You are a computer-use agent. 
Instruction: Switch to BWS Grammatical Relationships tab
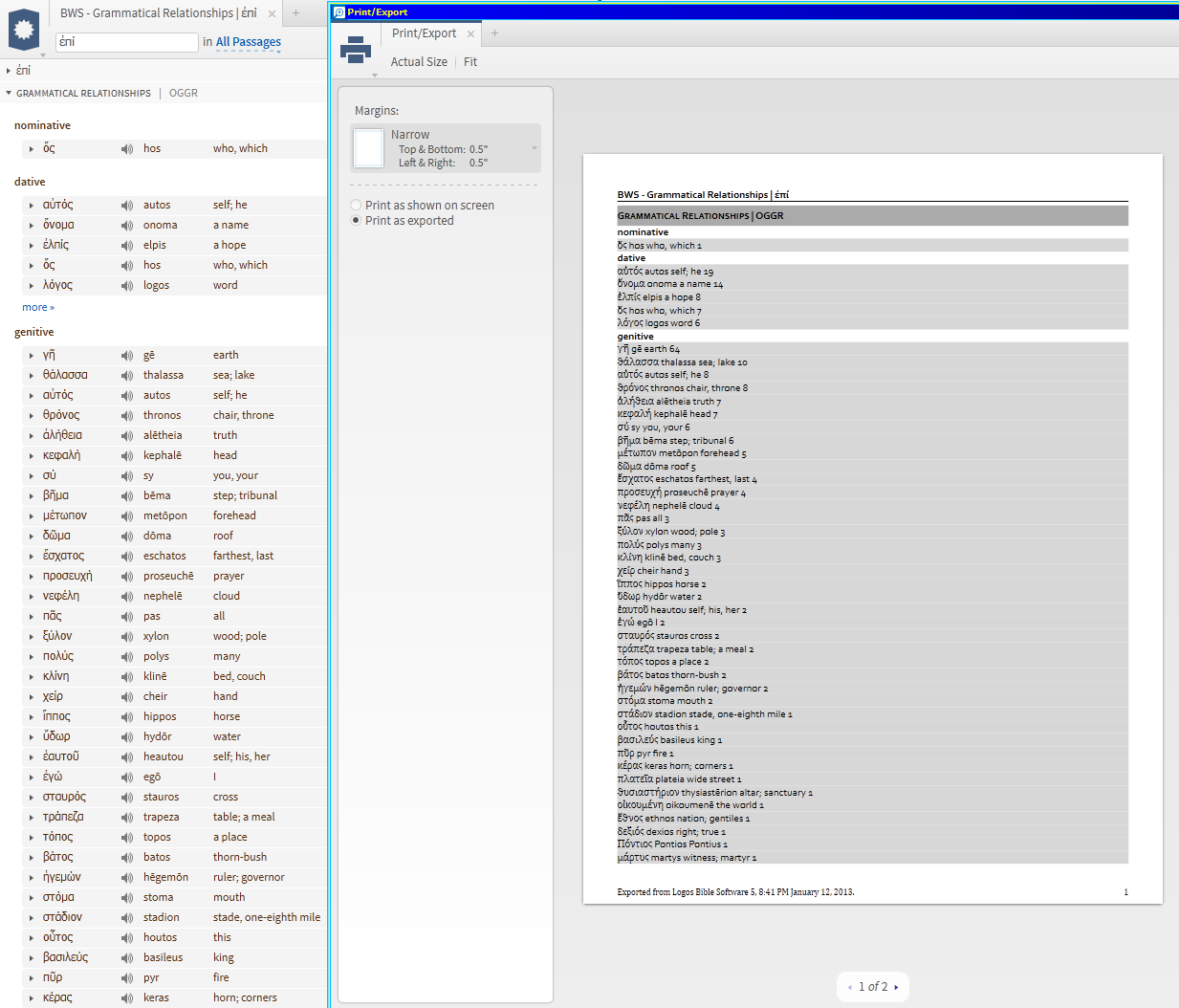click(x=159, y=13)
